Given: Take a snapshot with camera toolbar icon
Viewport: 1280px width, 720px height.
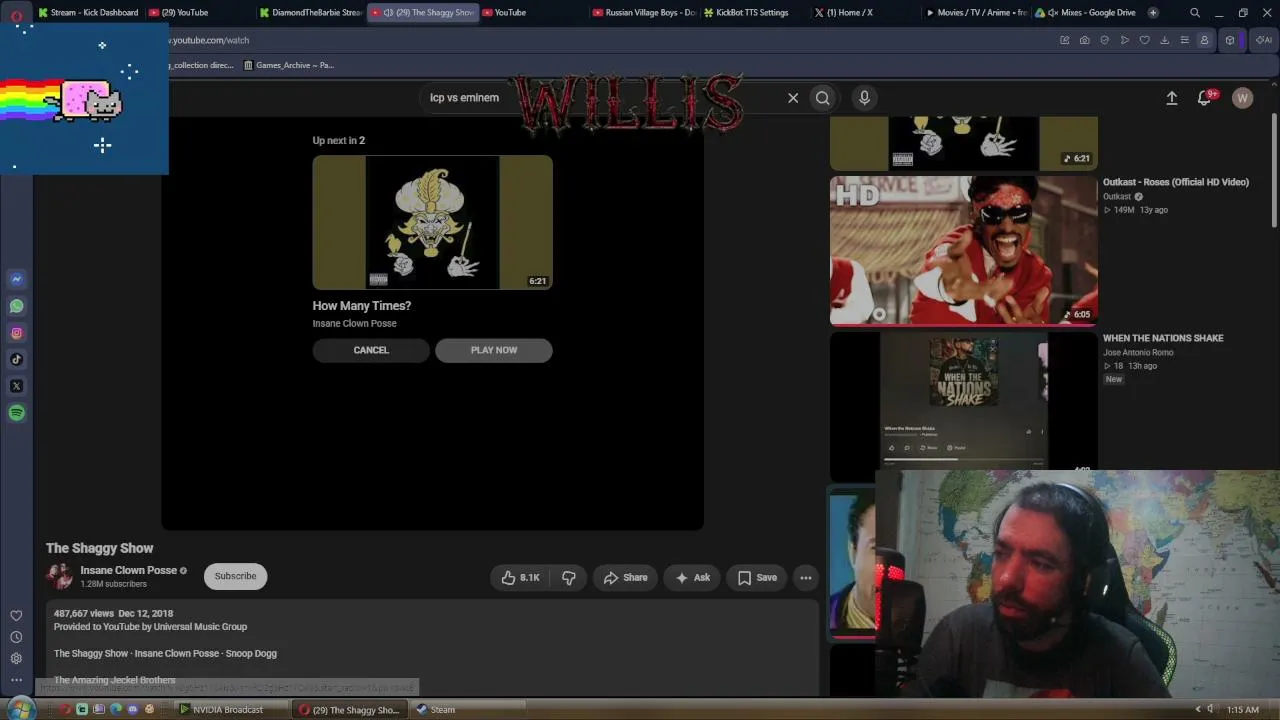Looking at the screenshot, I should pos(1085,40).
